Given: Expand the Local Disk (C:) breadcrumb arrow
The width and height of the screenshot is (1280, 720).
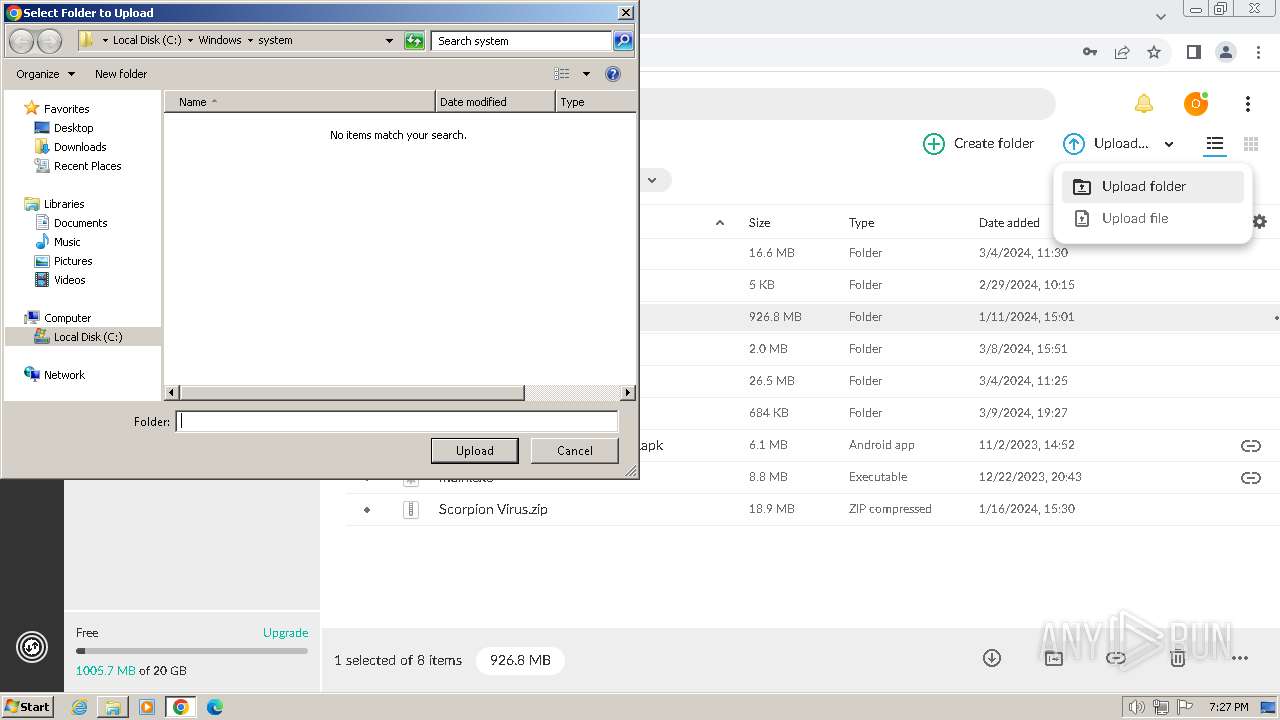Looking at the screenshot, I should tap(189, 41).
